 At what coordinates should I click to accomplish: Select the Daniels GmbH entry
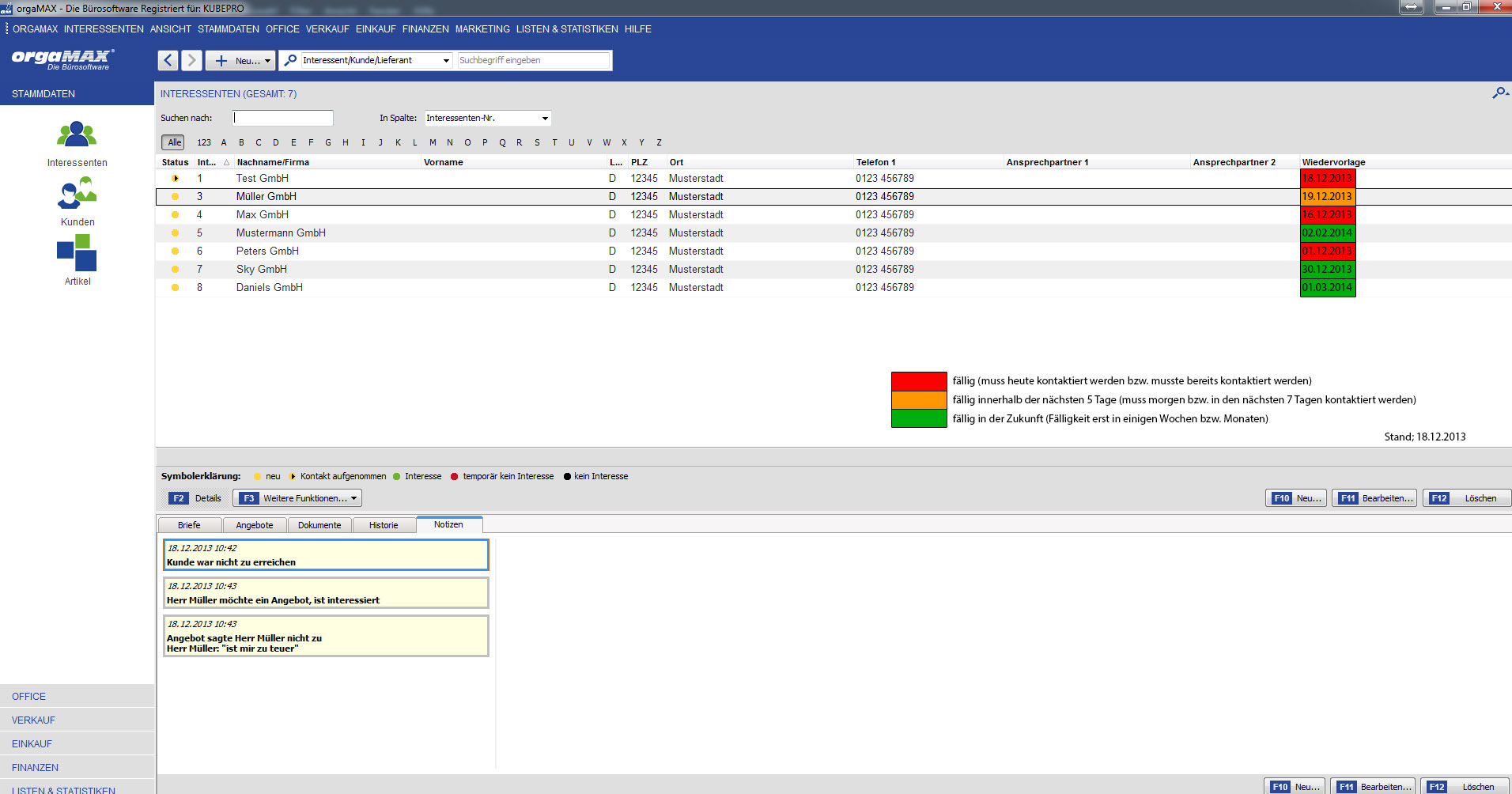coord(833,288)
